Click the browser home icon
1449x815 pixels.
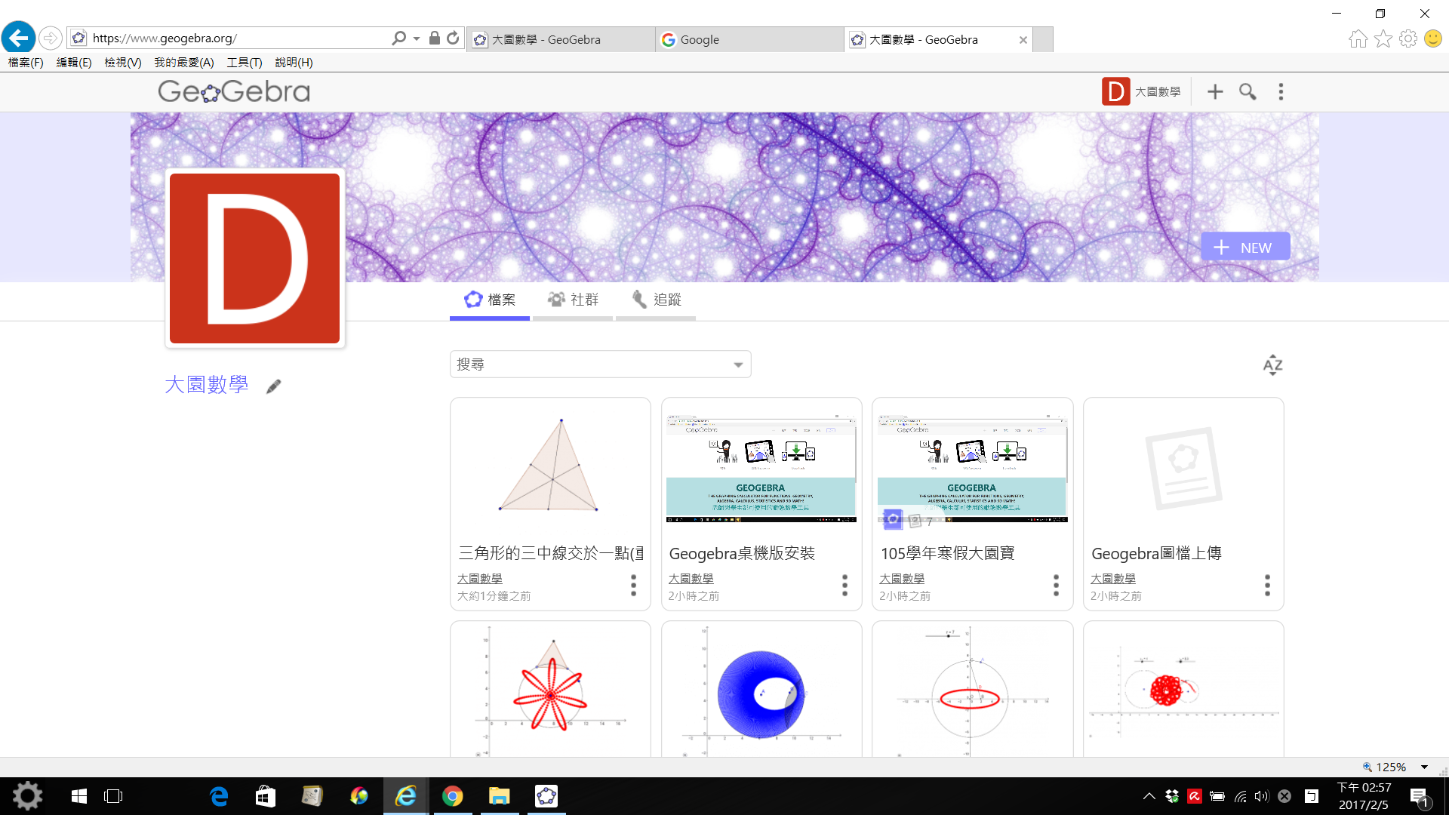click(1358, 39)
